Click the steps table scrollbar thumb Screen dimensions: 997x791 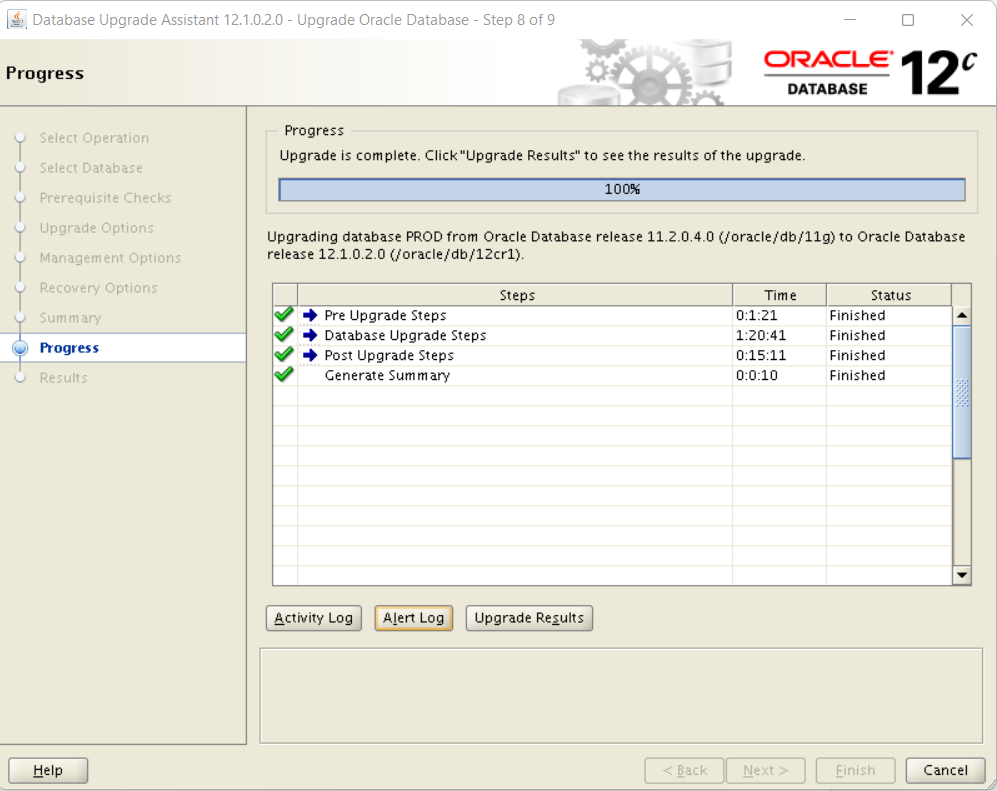962,392
